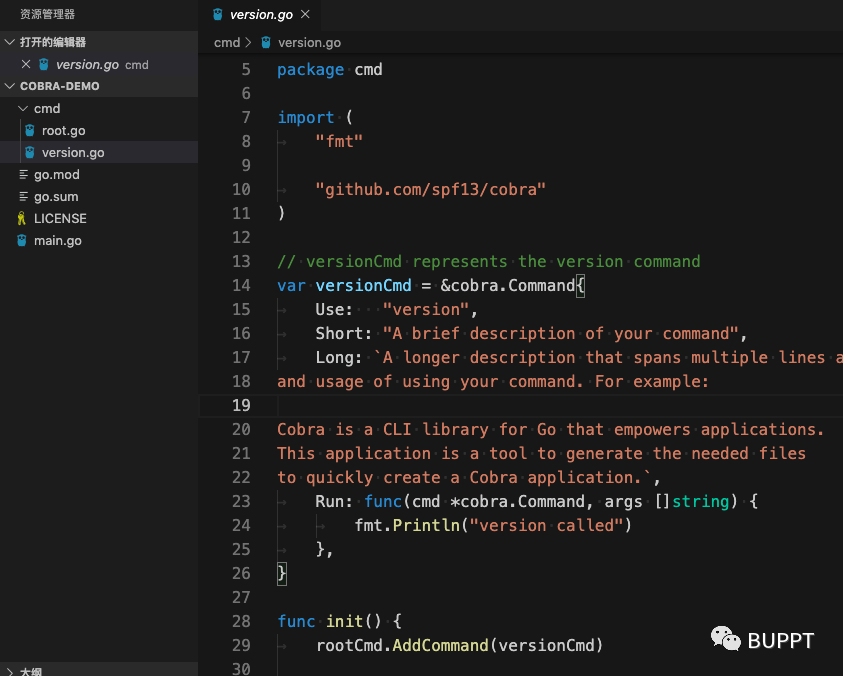The image size is (843, 676).
Task: Open root.go in the explorer tree
Action: pyautogui.click(x=99, y=131)
